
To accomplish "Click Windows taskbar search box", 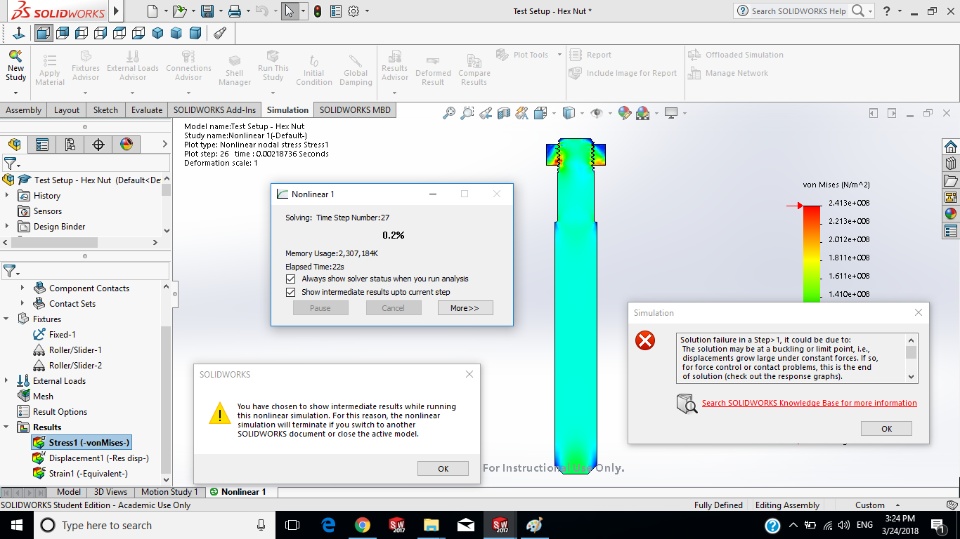I will tap(153, 525).
